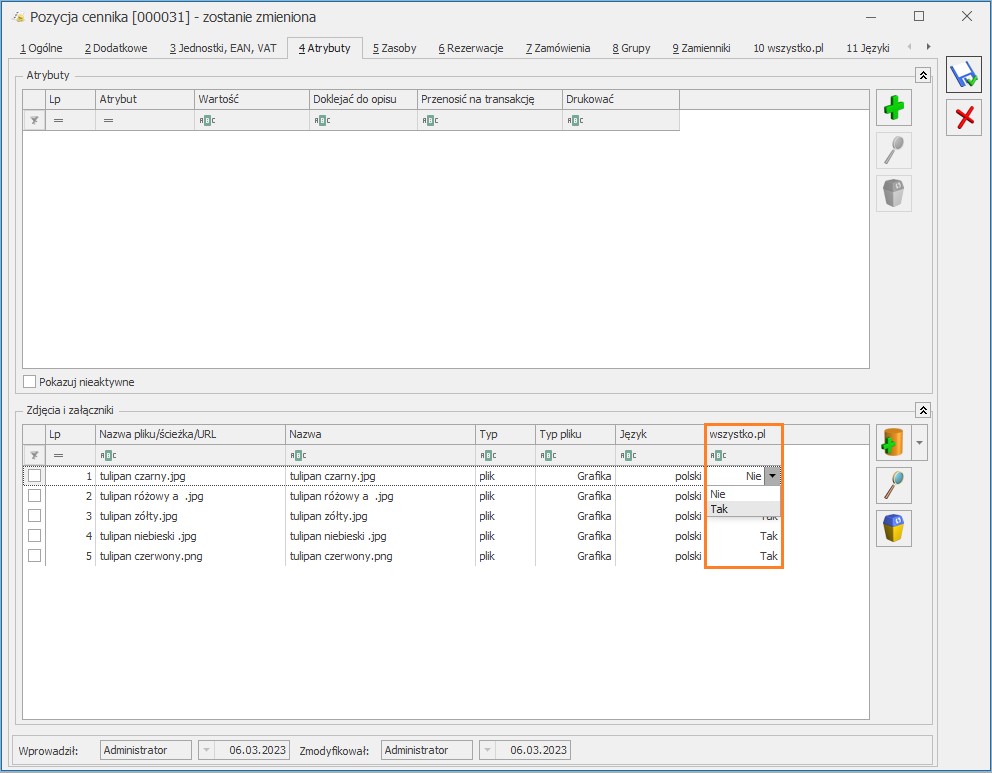The height and width of the screenshot is (773, 992).
Task: Click Typ pliku filter ABC icon
Action: (x=548, y=455)
